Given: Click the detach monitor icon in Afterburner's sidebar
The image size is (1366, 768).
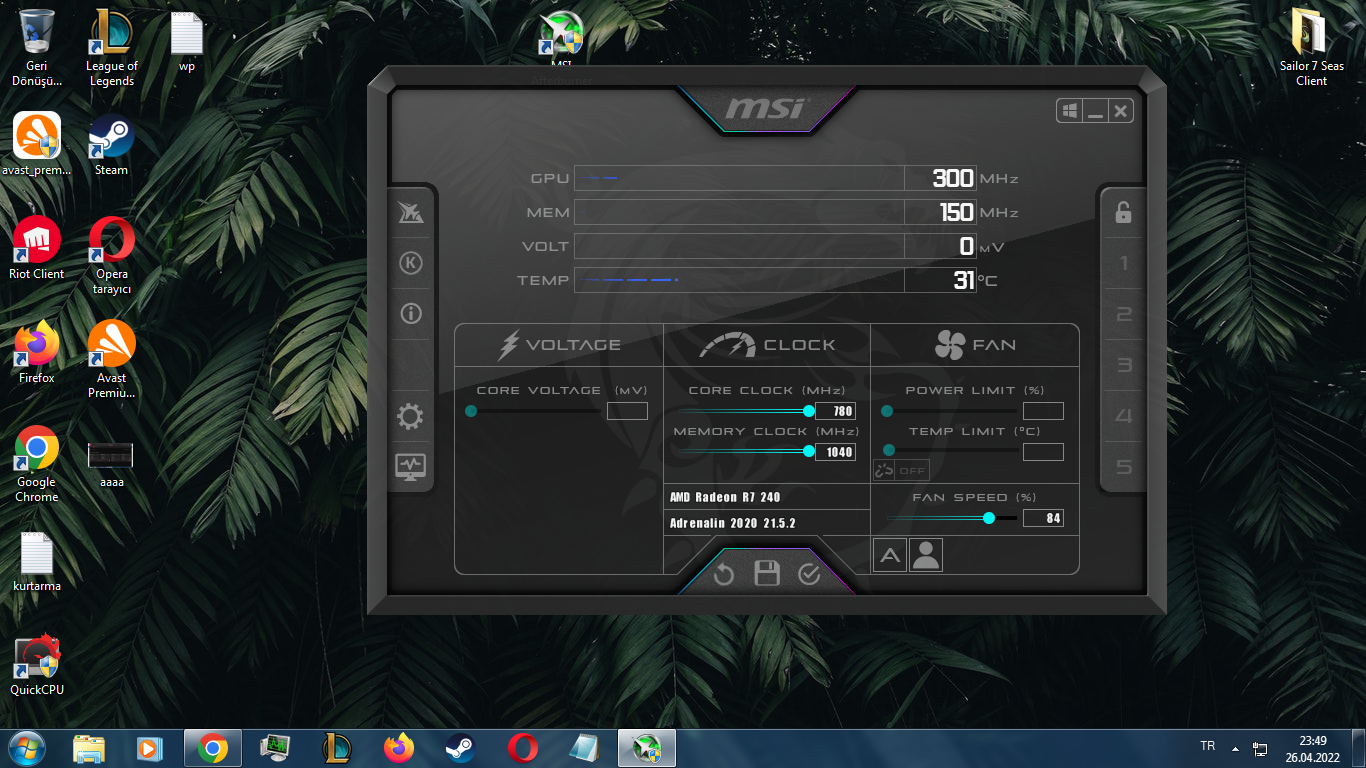Looking at the screenshot, I should (410, 466).
